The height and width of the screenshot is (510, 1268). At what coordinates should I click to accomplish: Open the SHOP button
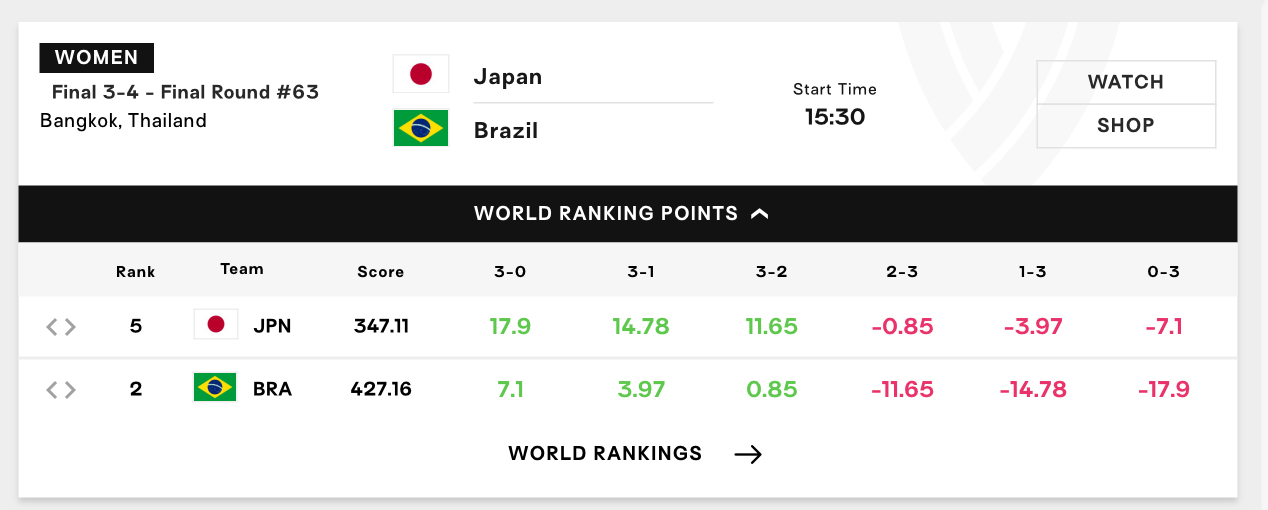pos(1126,126)
